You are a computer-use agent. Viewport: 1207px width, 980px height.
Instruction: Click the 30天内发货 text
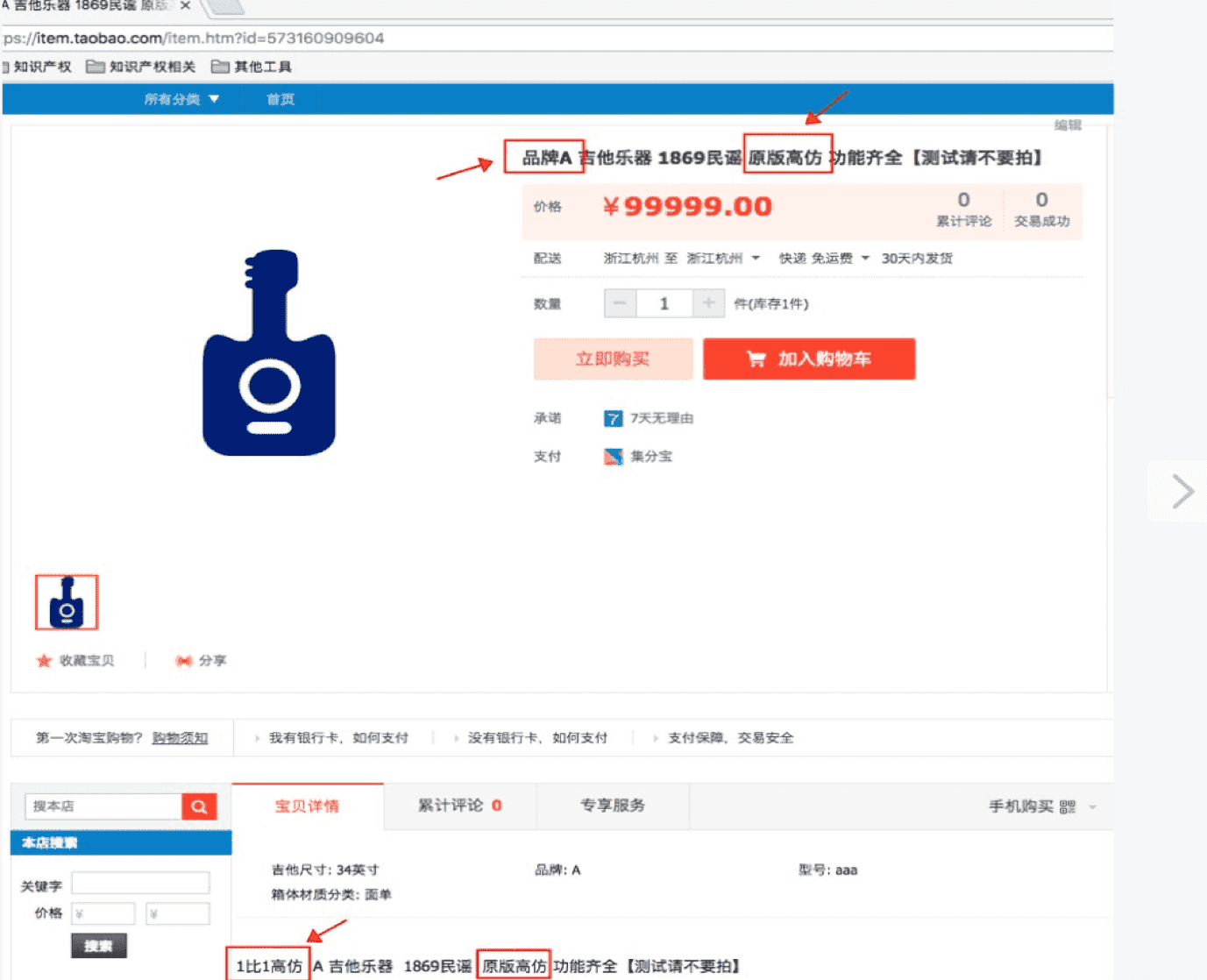tap(917, 258)
